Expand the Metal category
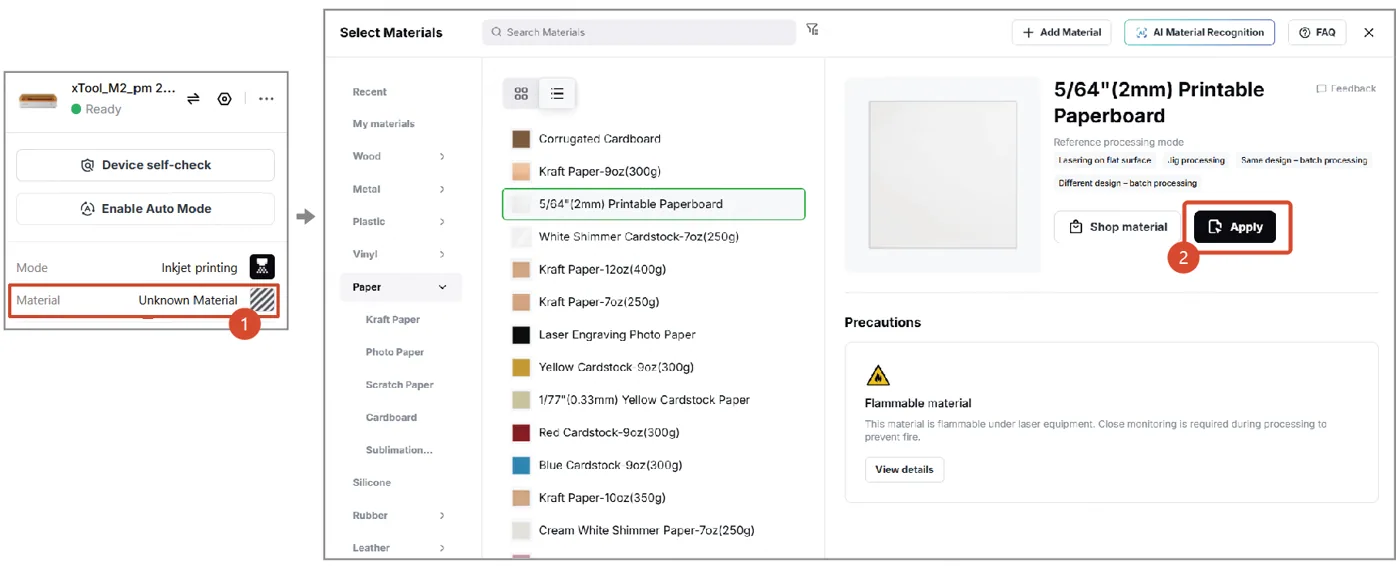 400,189
